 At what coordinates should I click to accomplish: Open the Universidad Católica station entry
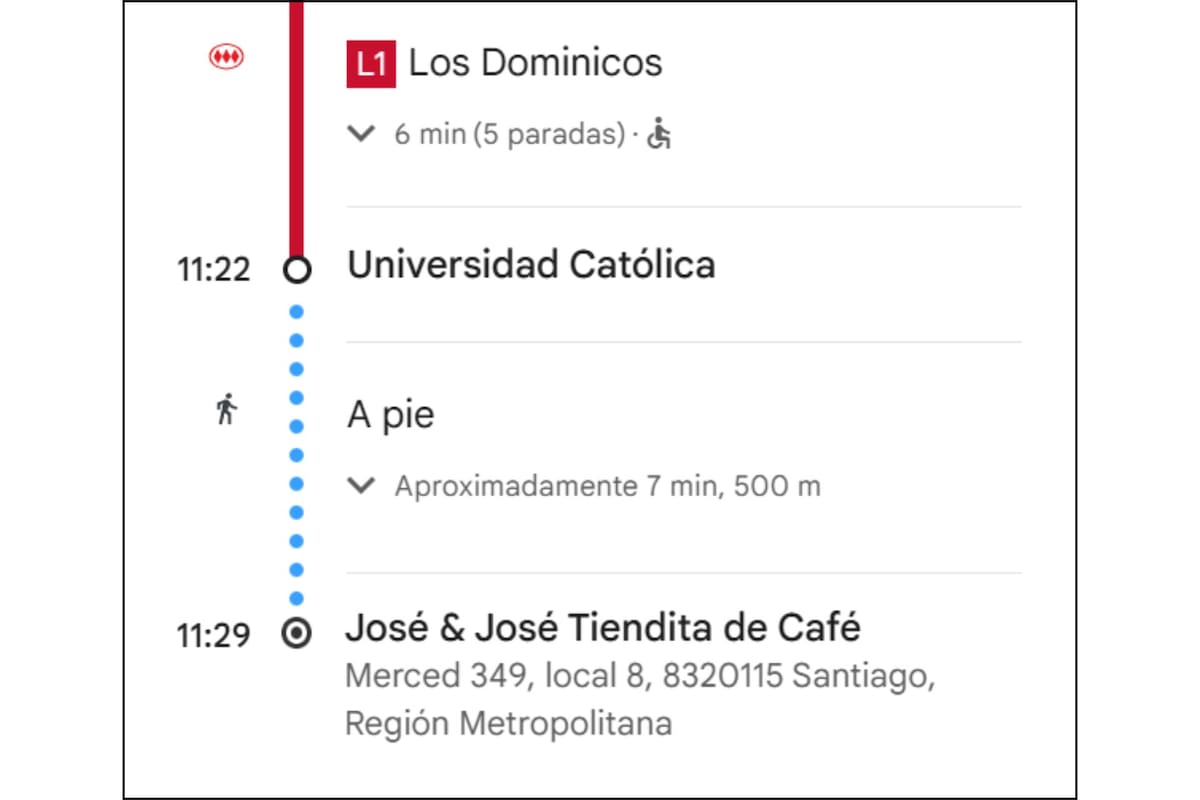point(532,265)
